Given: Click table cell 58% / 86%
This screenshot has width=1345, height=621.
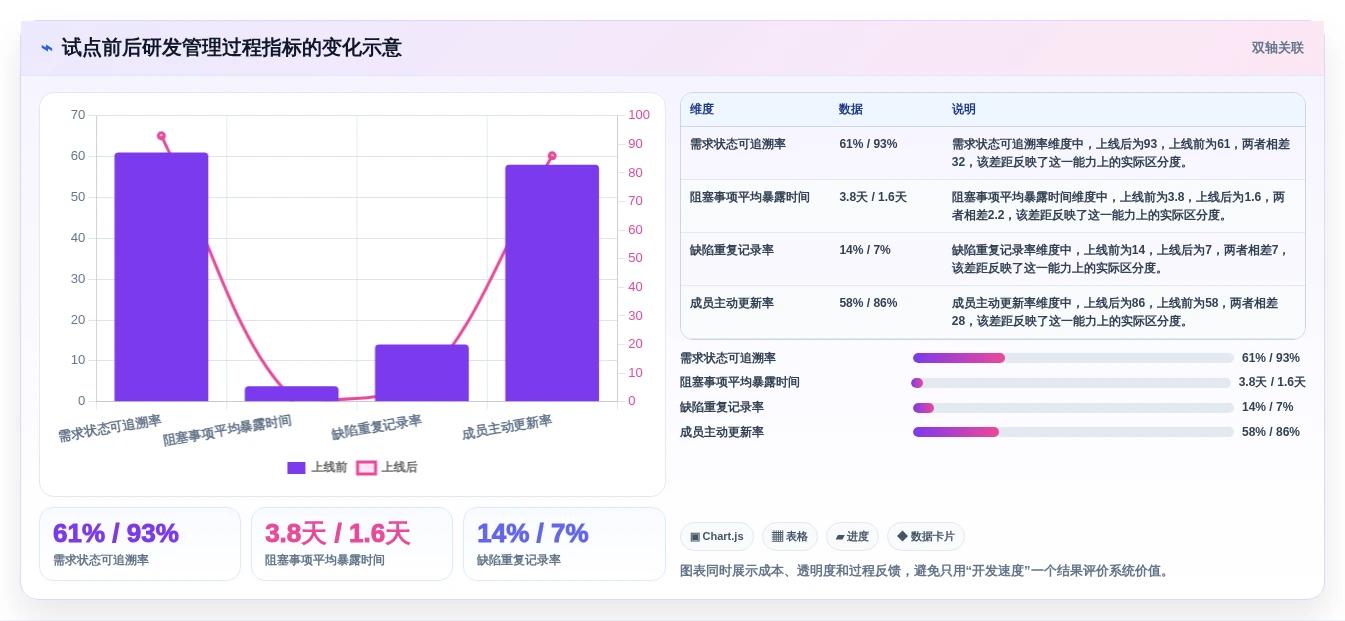Looking at the screenshot, I should coord(868,303).
